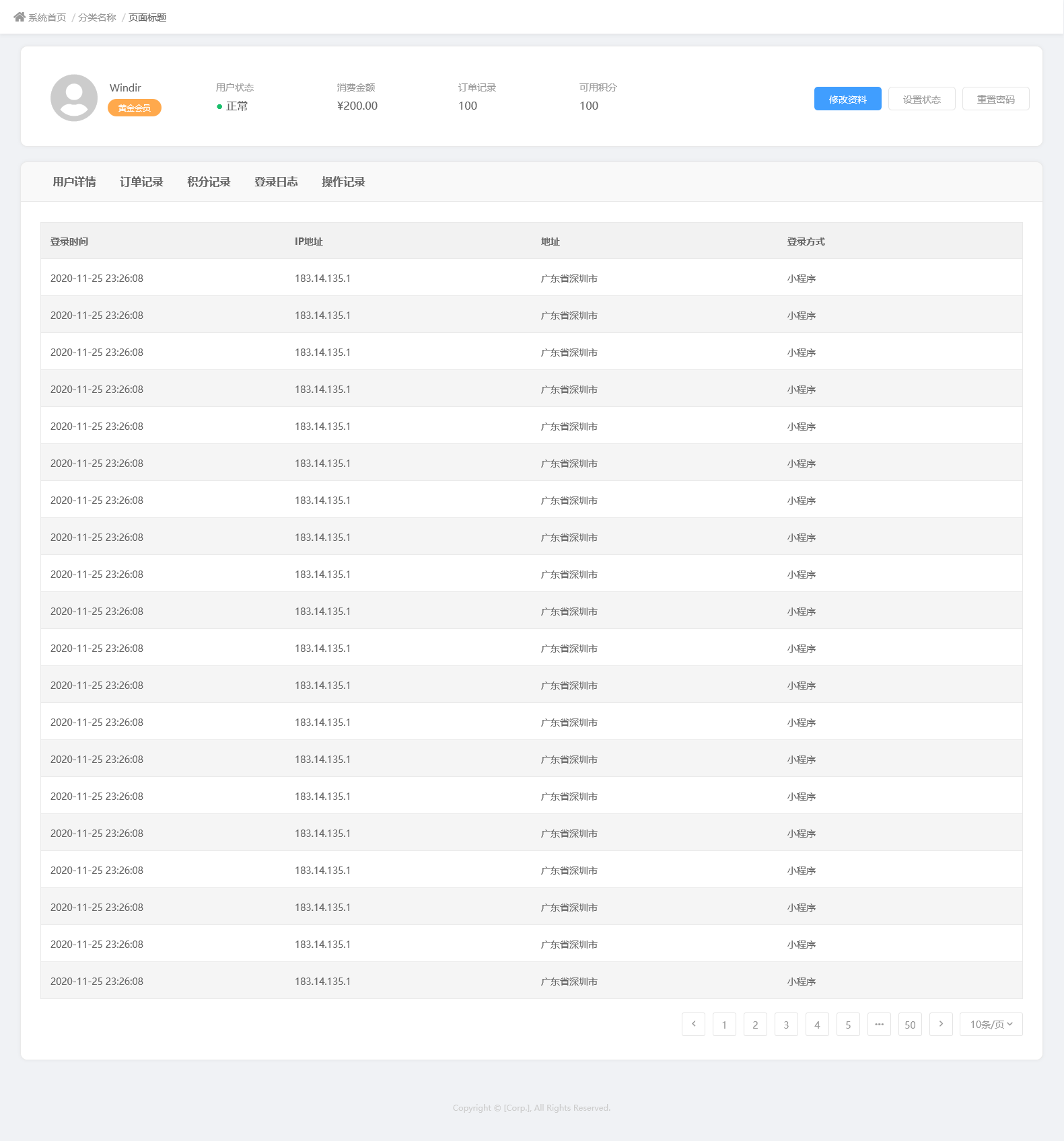Click the 用户状态 label
1064x1141 pixels.
[x=235, y=87]
